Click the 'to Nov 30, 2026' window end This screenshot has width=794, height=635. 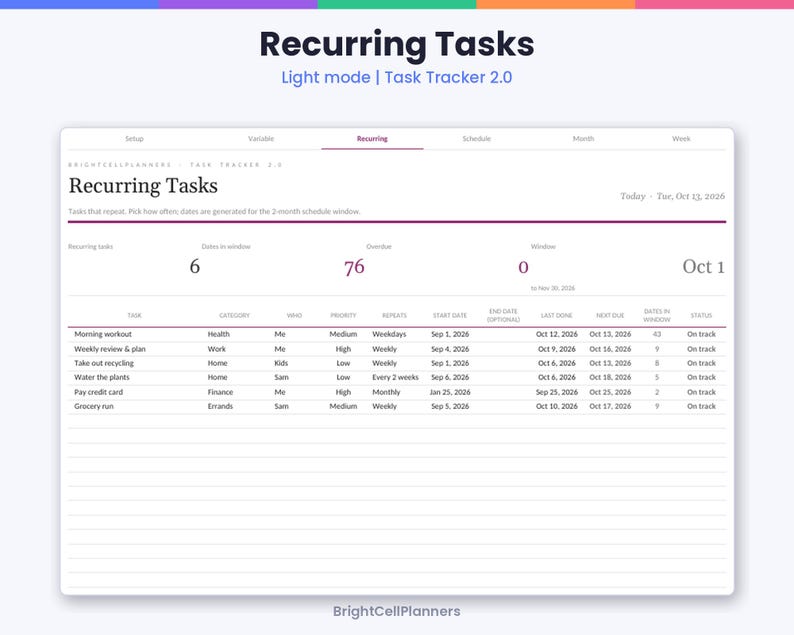click(x=552, y=288)
